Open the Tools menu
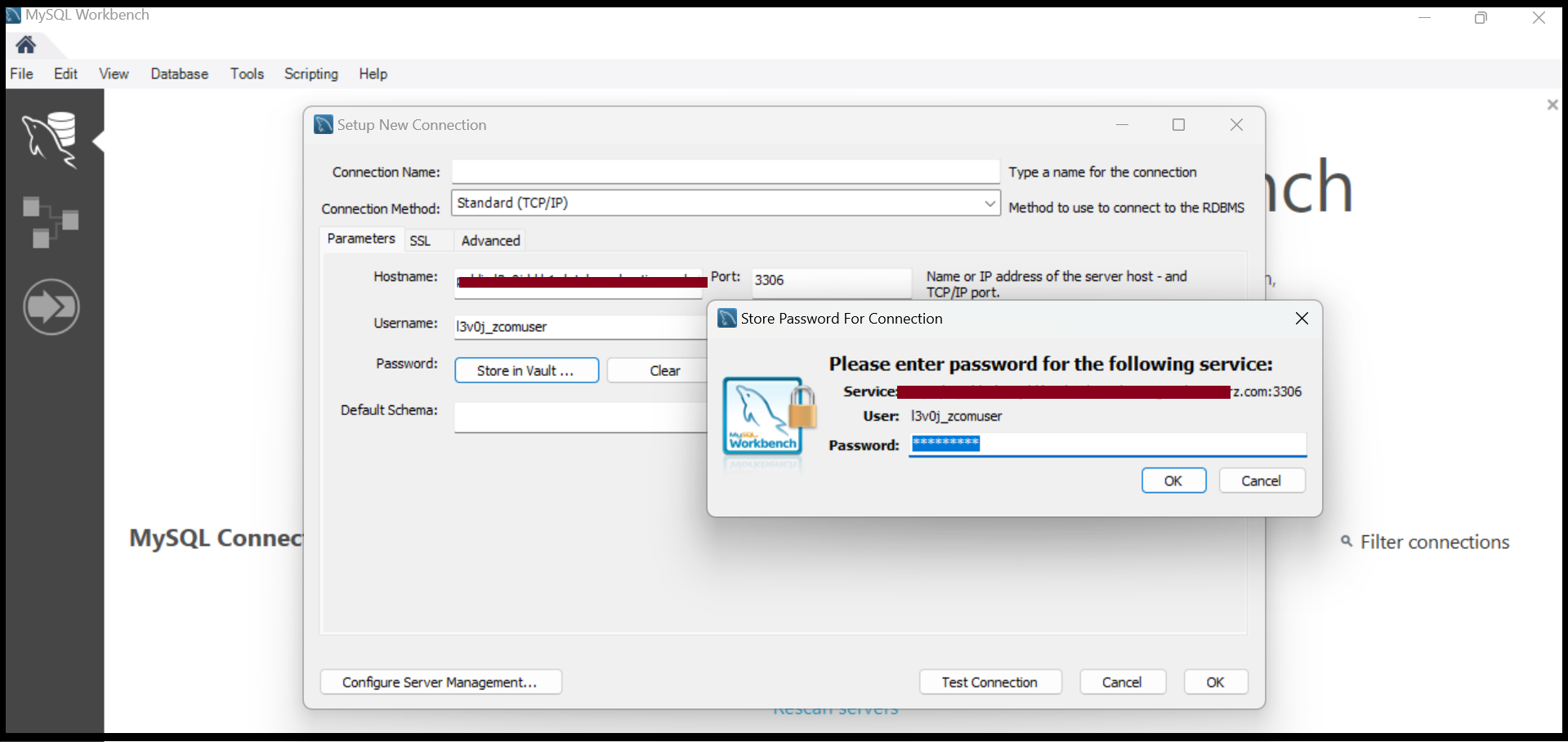 point(247,74)
